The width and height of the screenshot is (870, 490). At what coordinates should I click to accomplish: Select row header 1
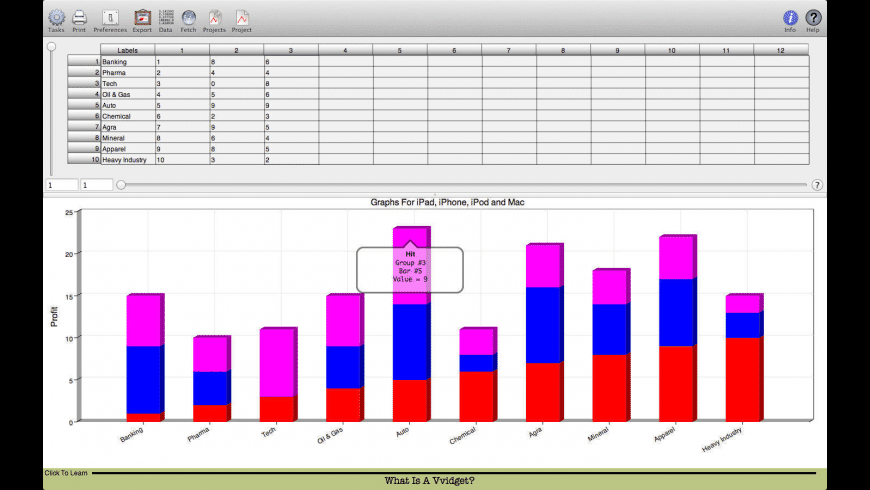(84, 62)
